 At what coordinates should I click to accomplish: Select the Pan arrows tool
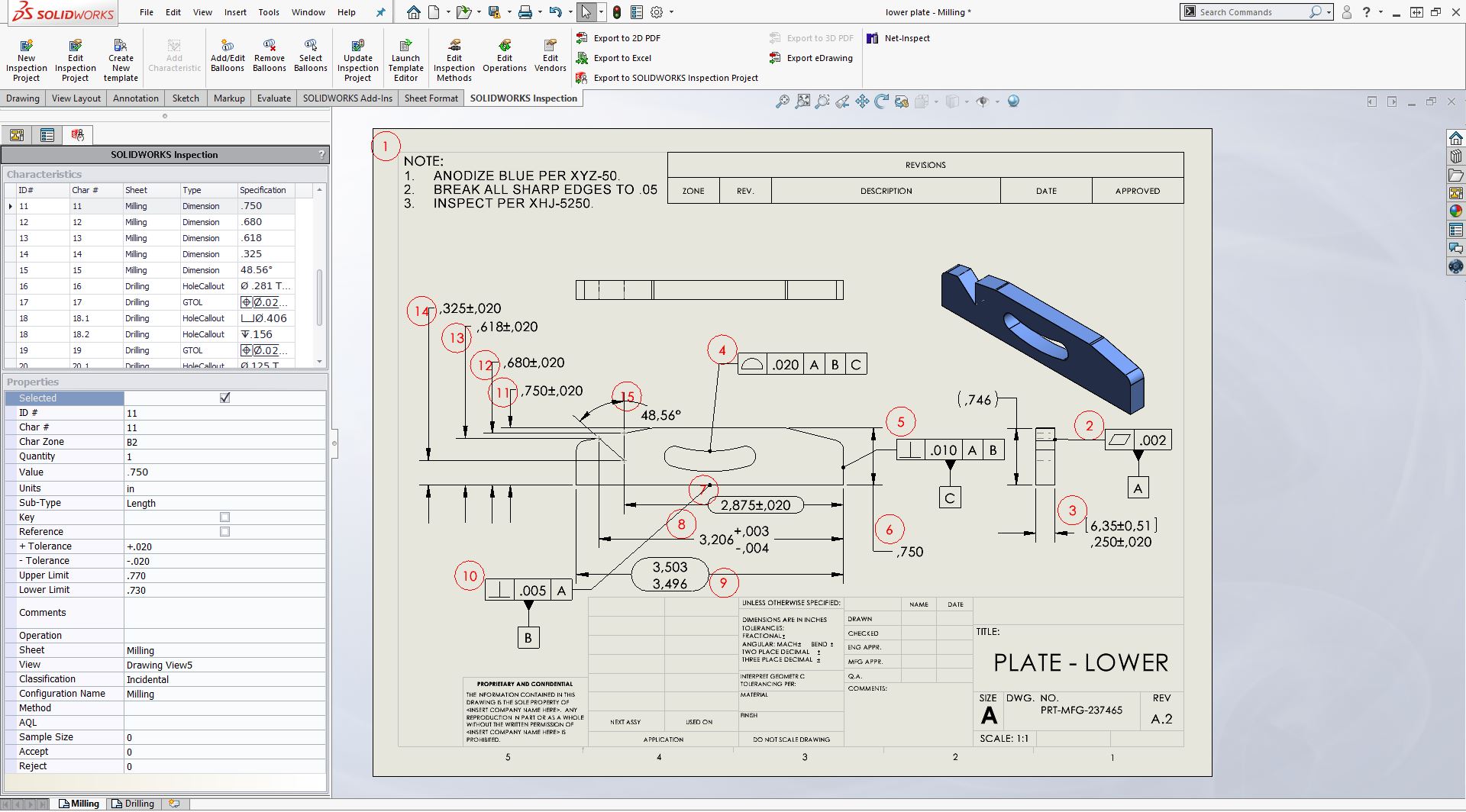[x=862, y=101]
